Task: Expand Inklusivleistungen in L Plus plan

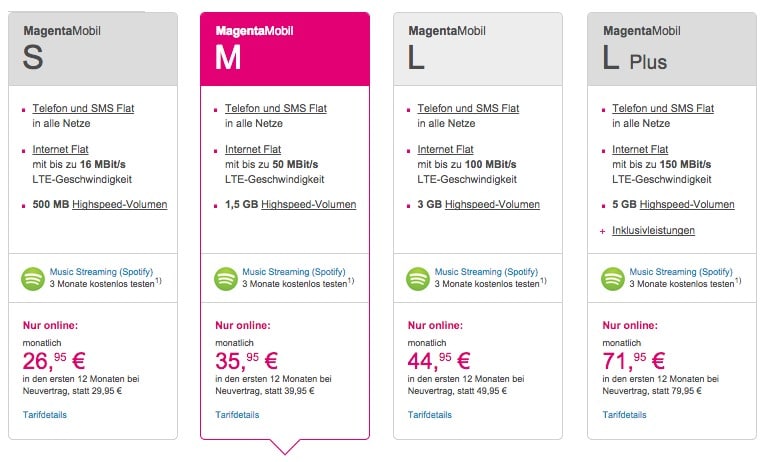Action: tap(653, 231)
